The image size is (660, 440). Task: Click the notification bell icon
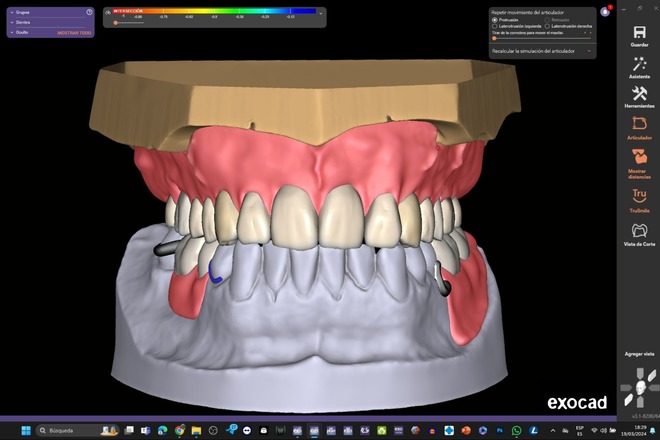pos(605,11)
